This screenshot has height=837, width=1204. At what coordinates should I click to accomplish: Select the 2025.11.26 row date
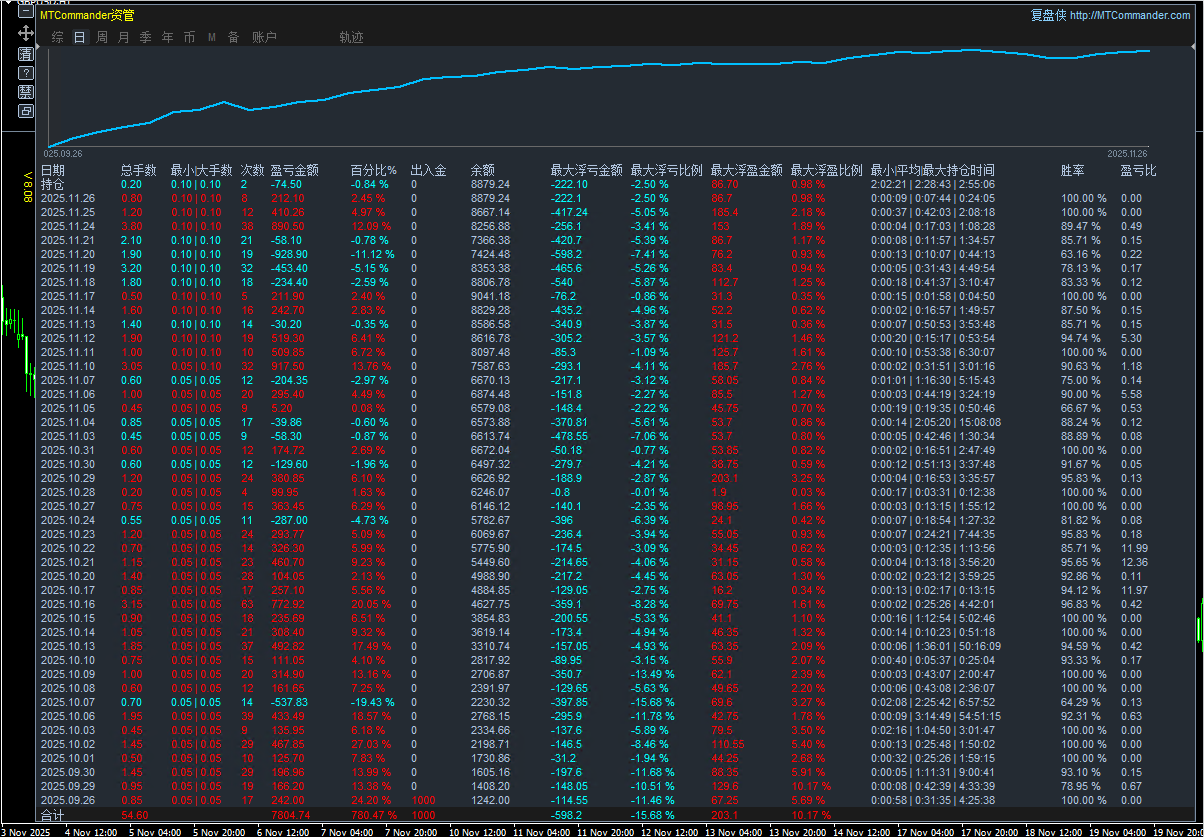[x=68, y=198]
